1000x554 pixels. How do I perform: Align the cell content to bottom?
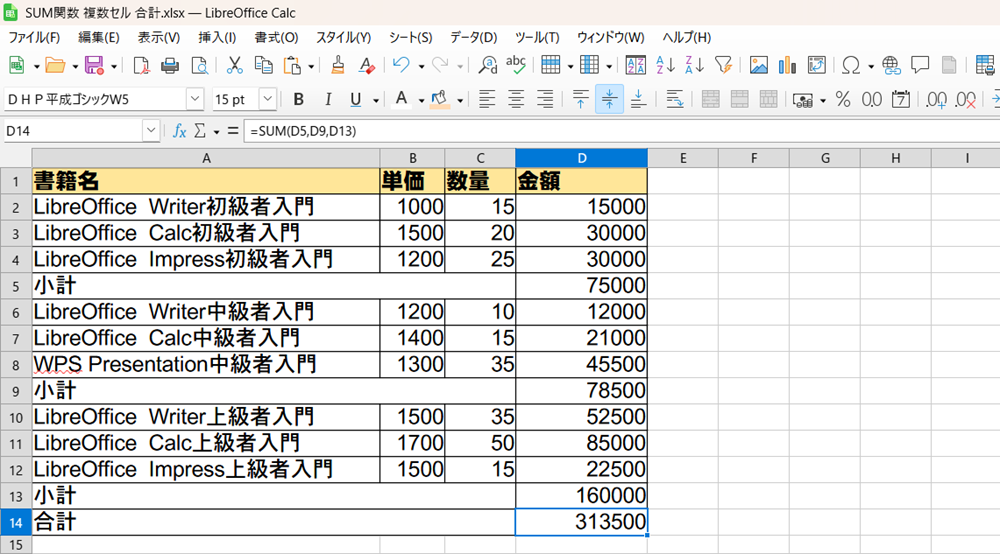[638, 99]
